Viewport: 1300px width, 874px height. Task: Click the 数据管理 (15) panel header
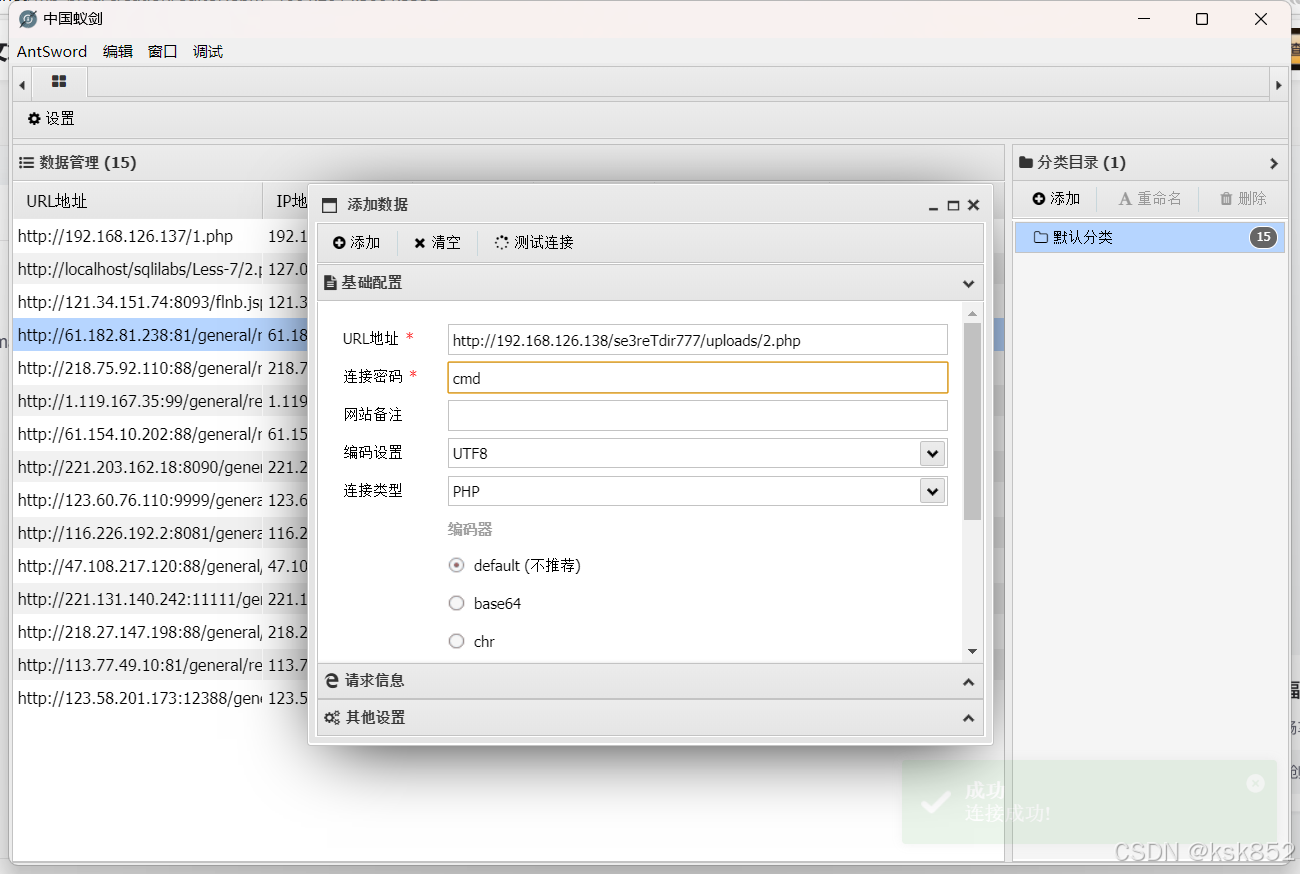508,162
